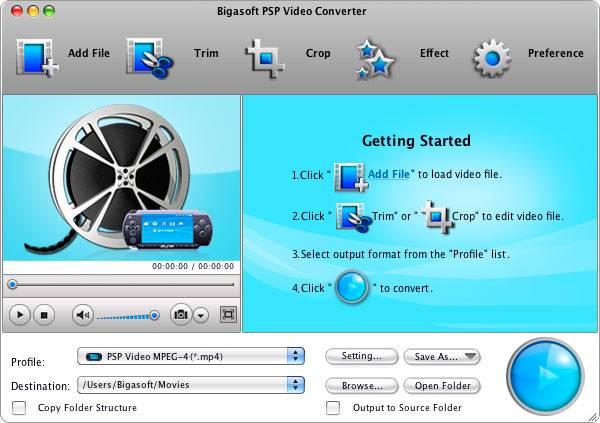Click the Add File link in Getting Started
This screenshot has width=600, height=423.
(389, 174)
